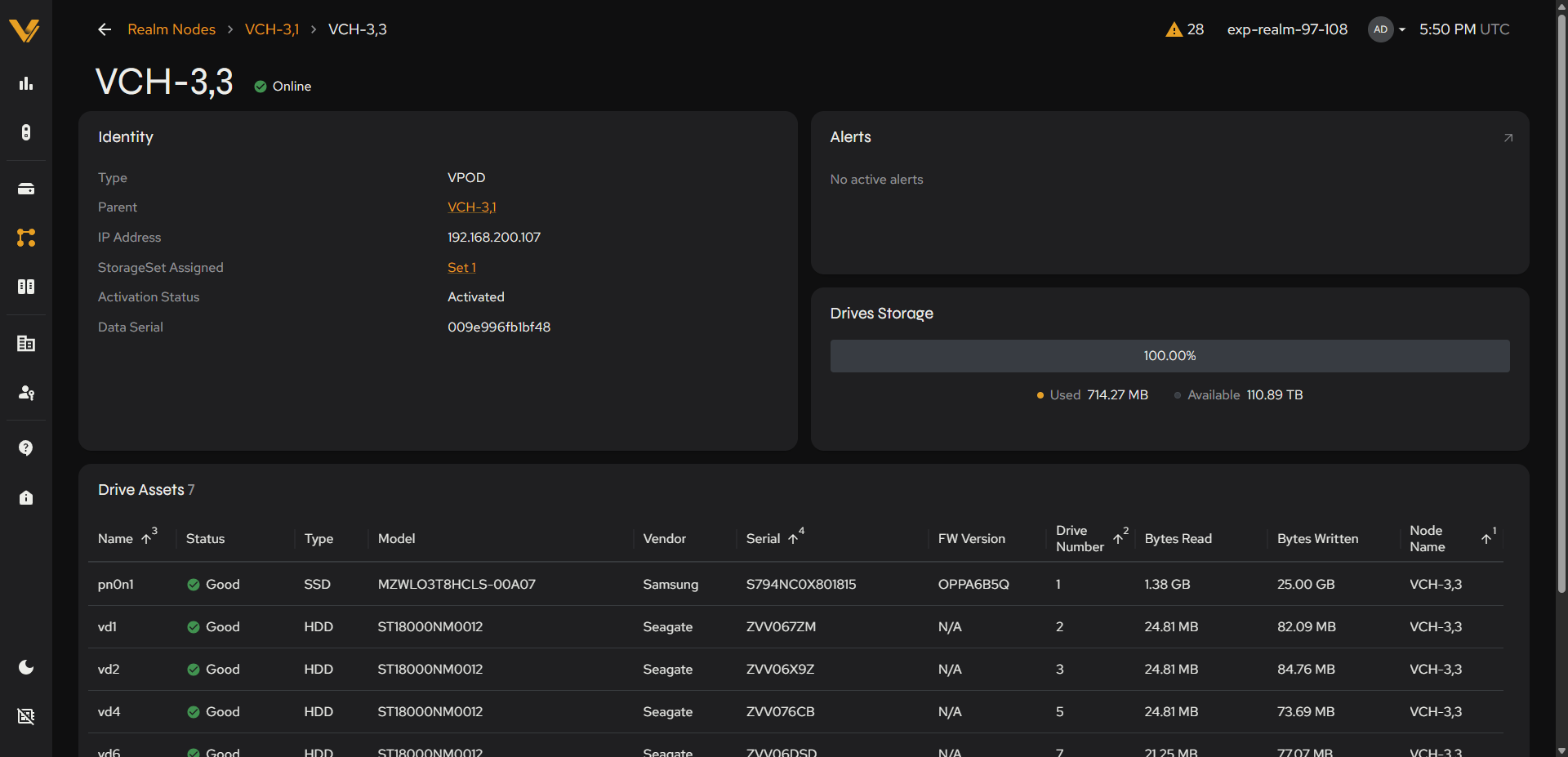Expand the user menu dropdown arrow

[1402, 29]
